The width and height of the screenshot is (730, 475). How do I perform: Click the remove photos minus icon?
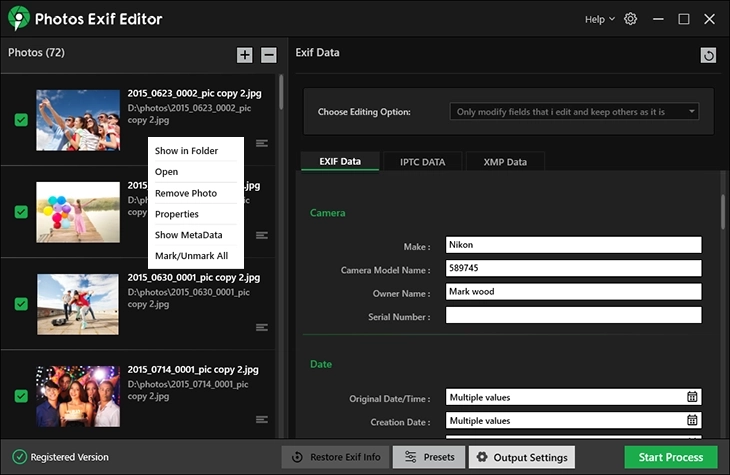pos(269,55)
